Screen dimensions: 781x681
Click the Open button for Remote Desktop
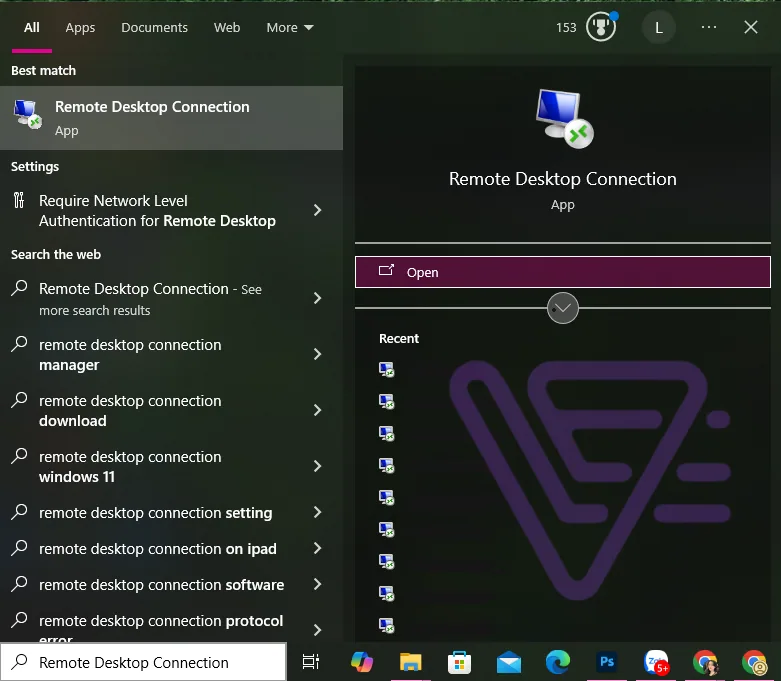click(562, 272)
